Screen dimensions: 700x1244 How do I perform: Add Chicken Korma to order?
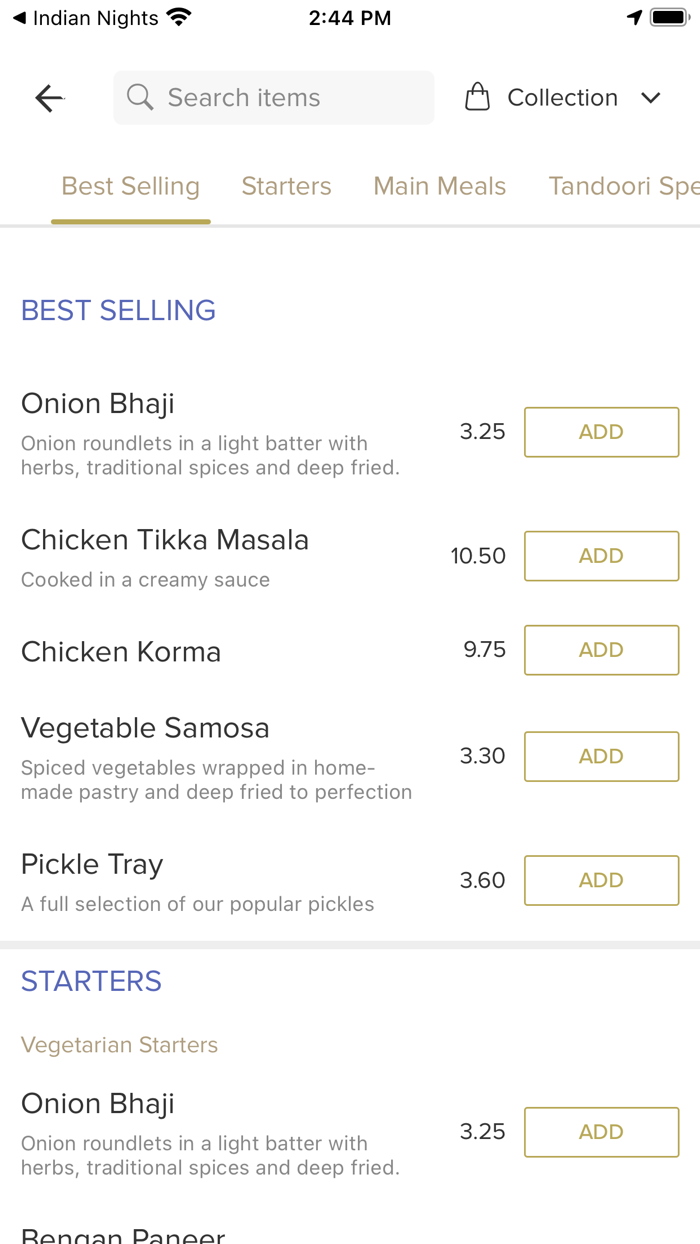[x=601, y=650]
